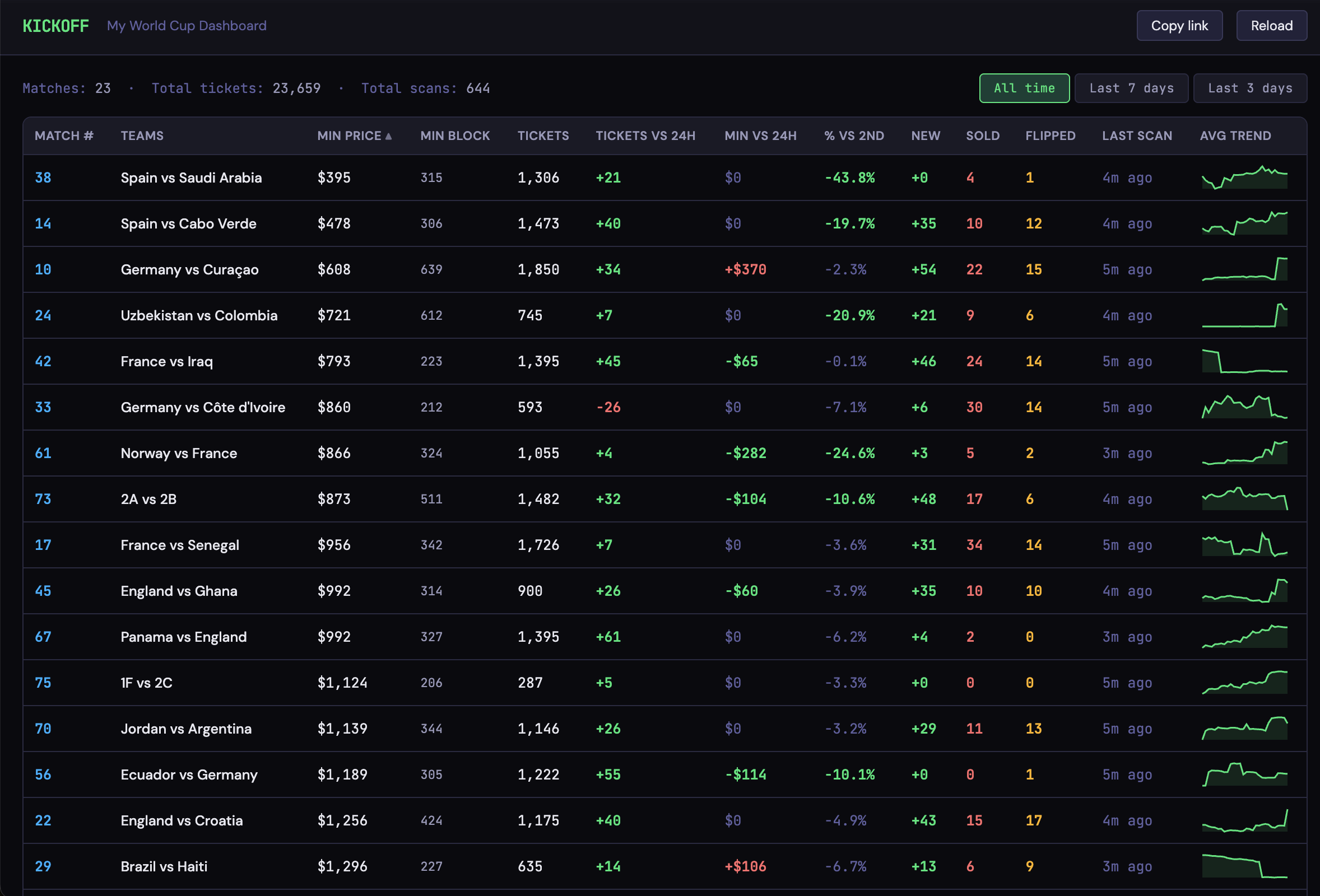Screen dimensions: 1320x896
Task: Select match 29 Brazil vs Haiti link
Action: pyautogui.click(x=43, y=866)
